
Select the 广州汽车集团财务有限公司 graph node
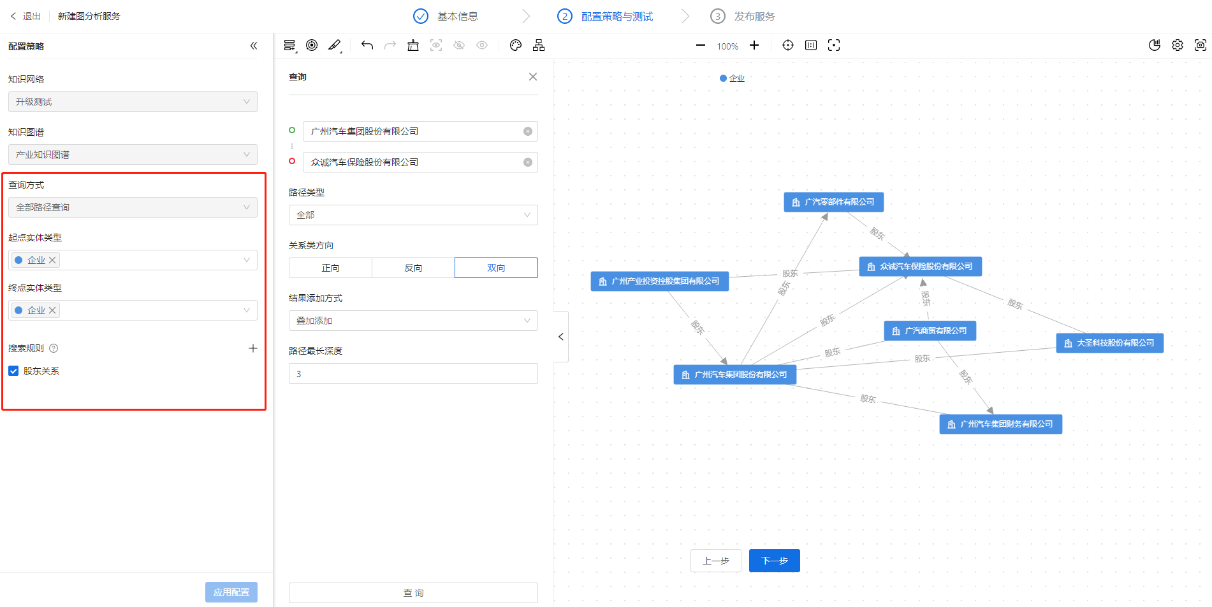(1001, 424)
